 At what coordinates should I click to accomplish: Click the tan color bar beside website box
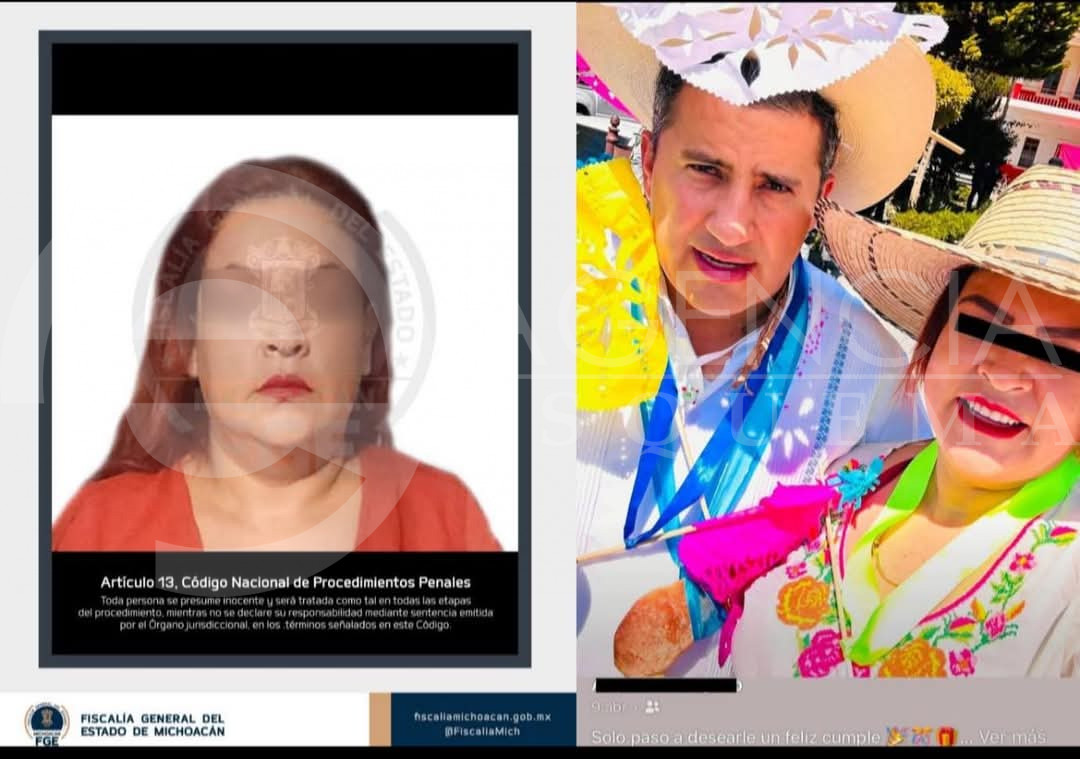point(379,720)
